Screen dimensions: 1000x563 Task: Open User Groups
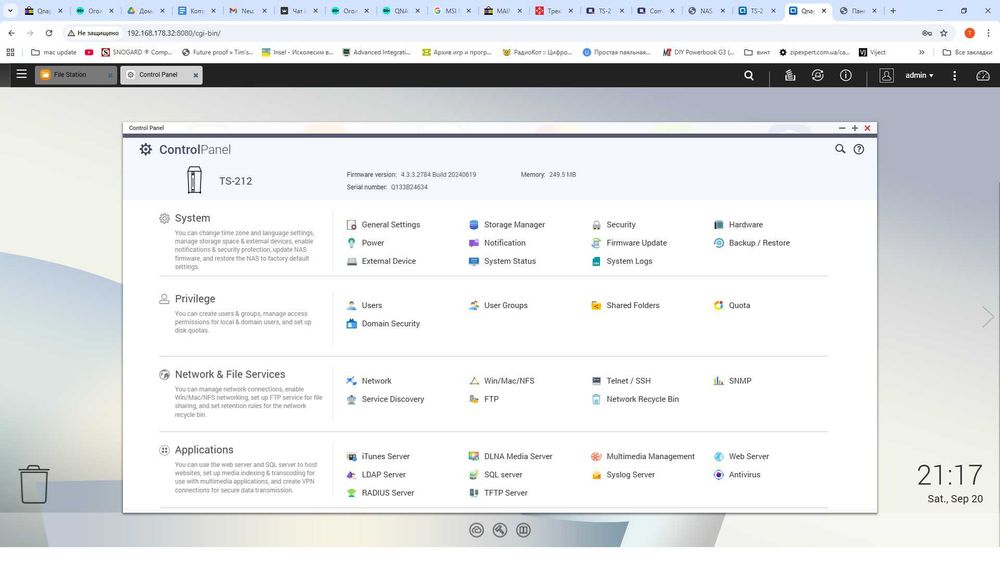coord(498,305)
